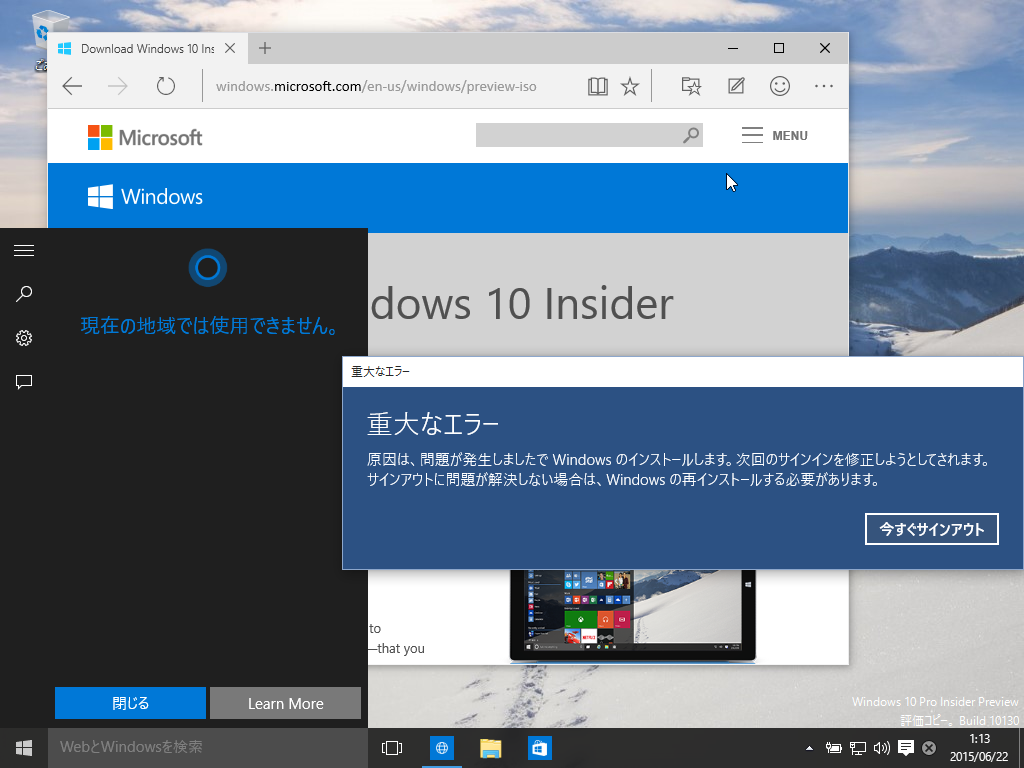
Task: Open File Explorer from taskbar
Action: [x=490, y=748]
